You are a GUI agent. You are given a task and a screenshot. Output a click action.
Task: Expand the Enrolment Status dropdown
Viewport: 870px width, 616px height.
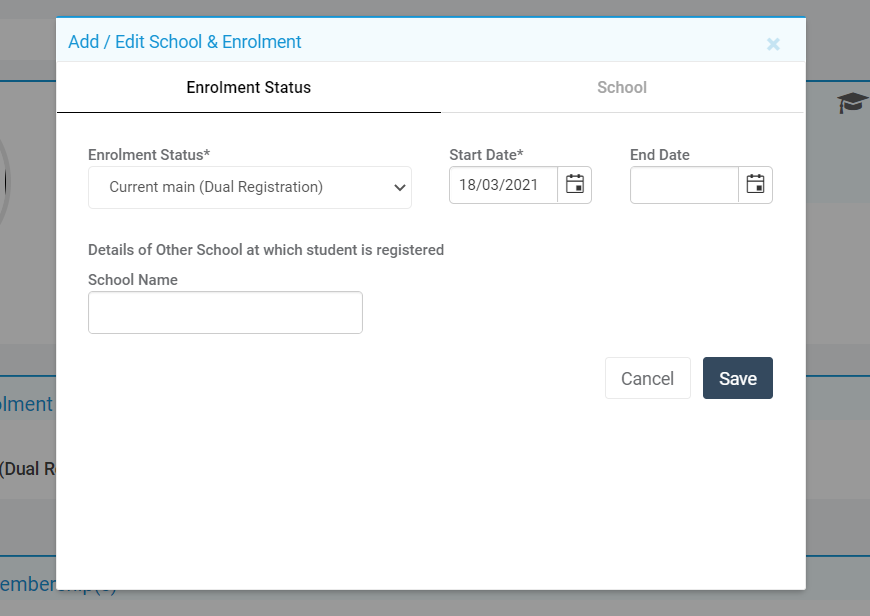(250, 188)
